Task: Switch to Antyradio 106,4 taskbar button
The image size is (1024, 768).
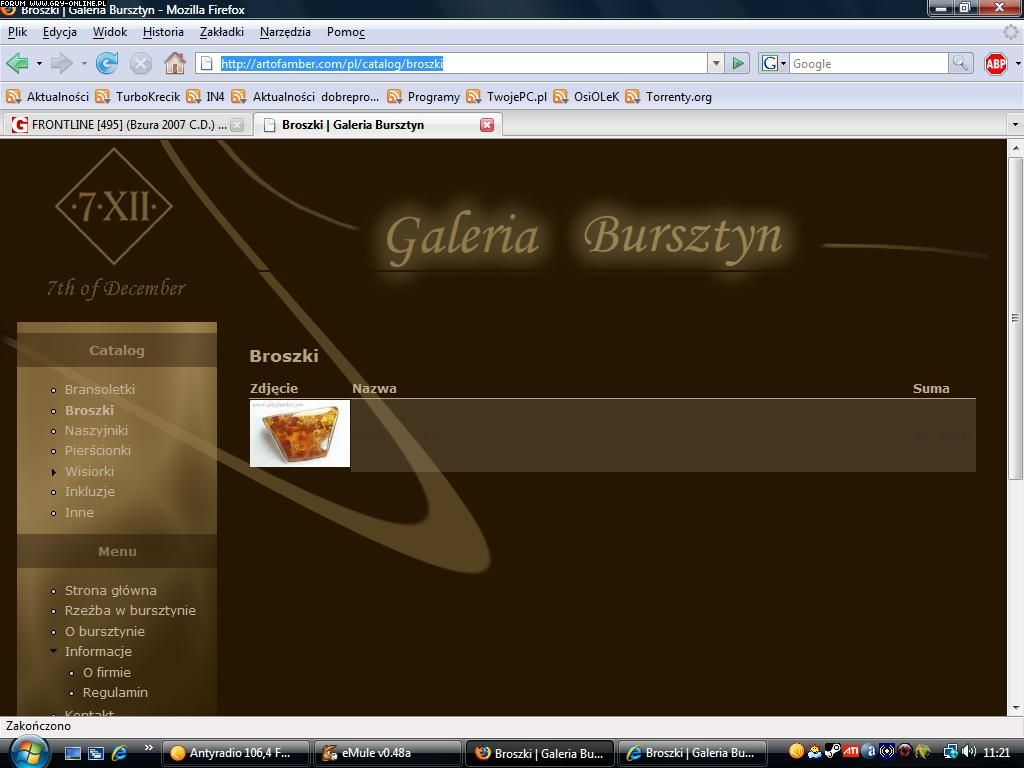Action: pyautogui.click(x=235, y=753)
